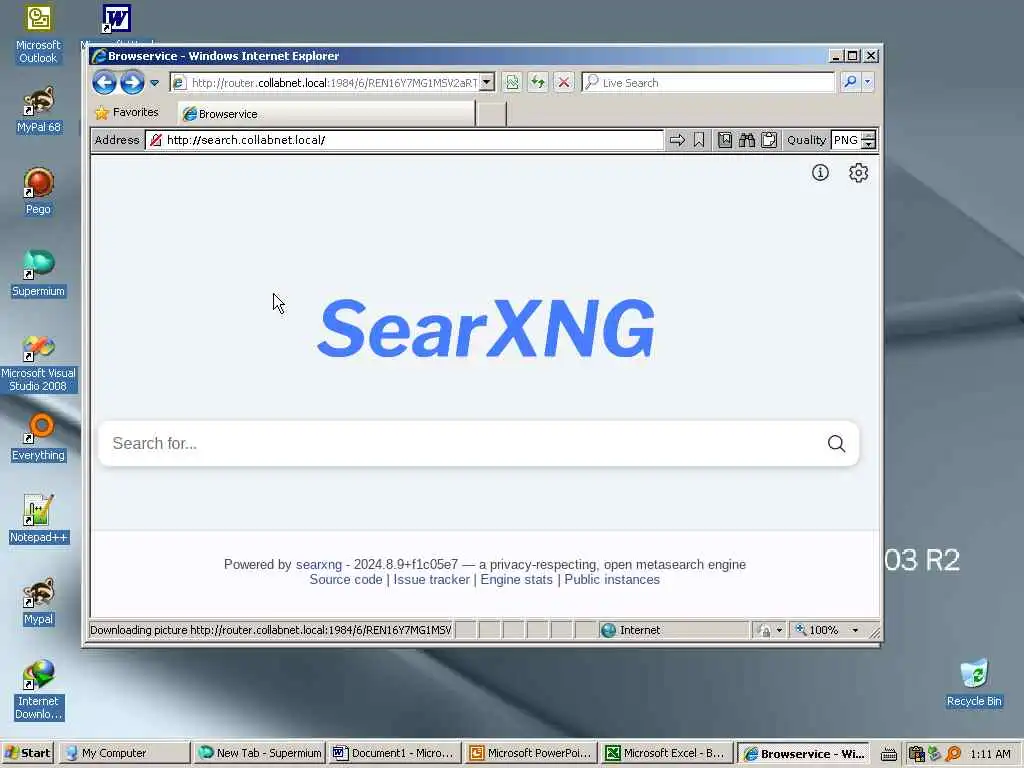Image resolution: width=1024 pixels, height=768 pixels.
Task: Select the Internet Download desktop shortcut
Action: pos(39,690)
